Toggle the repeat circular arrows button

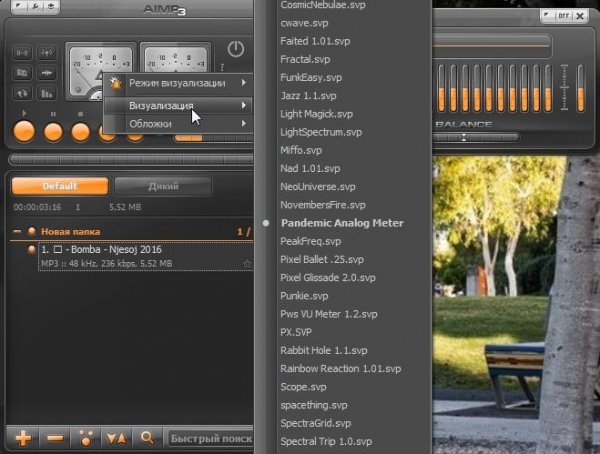tap(22, 93)
